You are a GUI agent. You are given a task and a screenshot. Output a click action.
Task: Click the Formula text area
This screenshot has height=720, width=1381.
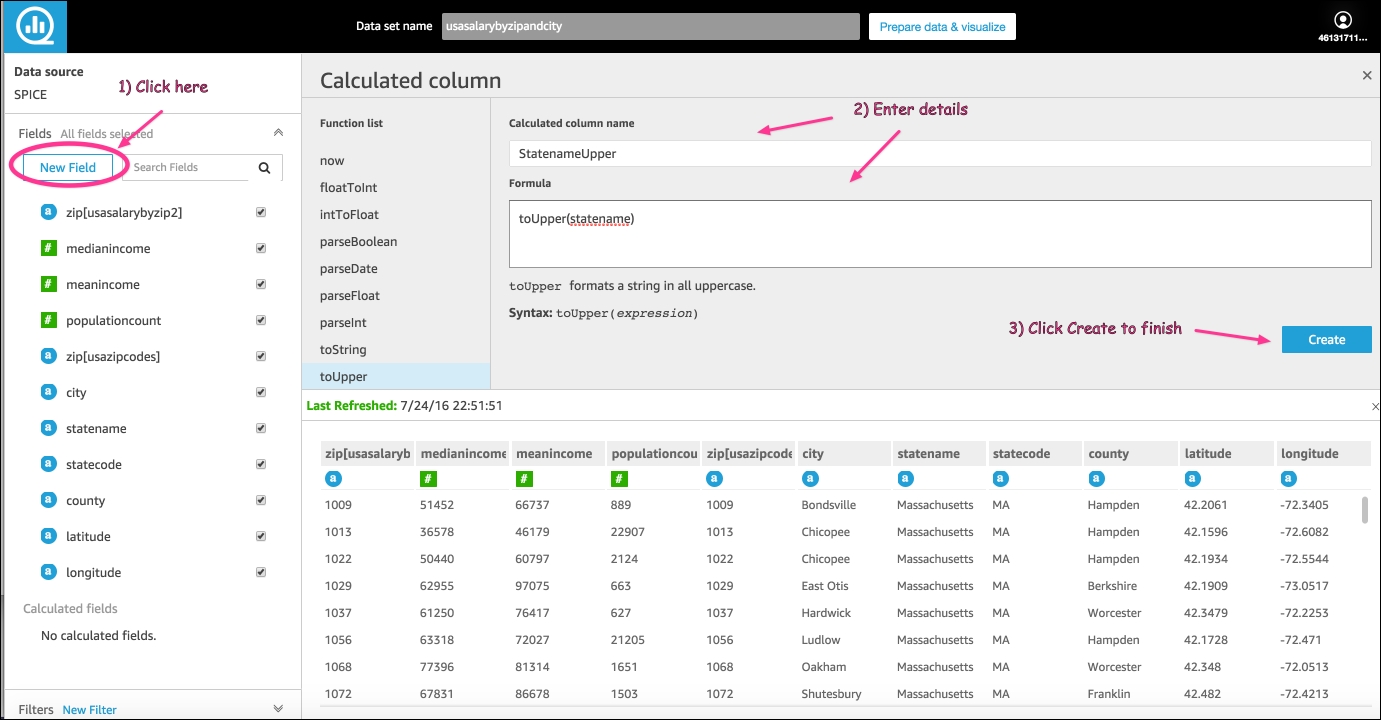[940, 234]
